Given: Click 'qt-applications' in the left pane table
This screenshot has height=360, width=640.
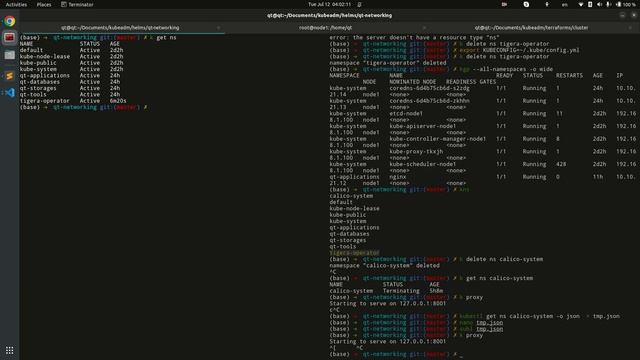Looking at the screenshot, I should click(44, 76).
